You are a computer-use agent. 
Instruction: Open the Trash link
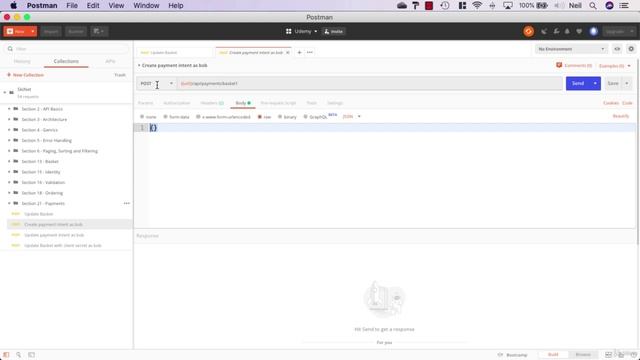(x=120, y=75)
